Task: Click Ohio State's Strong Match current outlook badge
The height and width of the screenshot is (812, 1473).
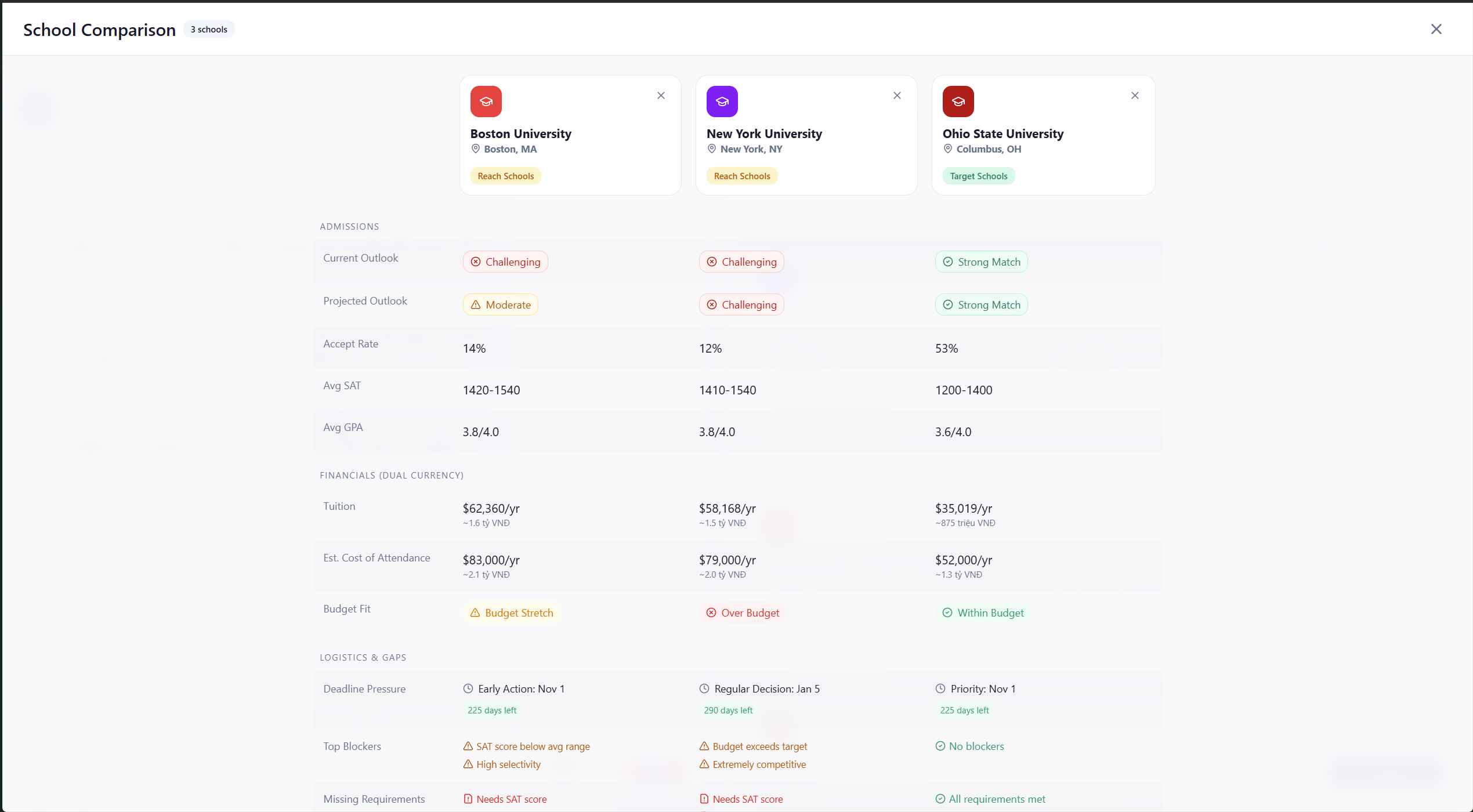Action: [x=981, y=262]
